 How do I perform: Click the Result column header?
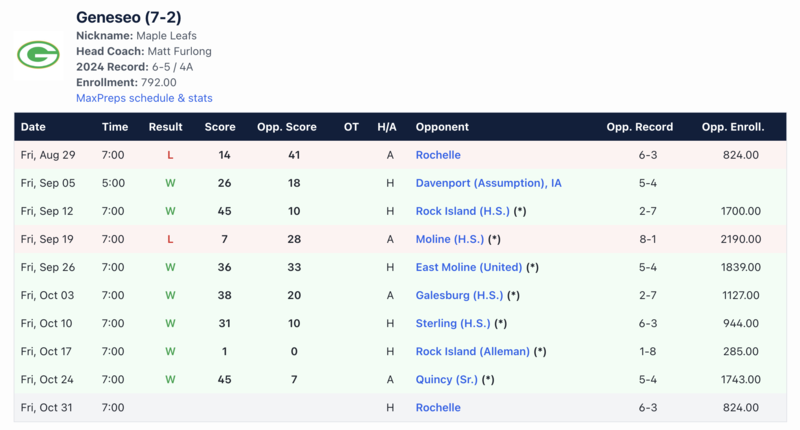[x=165, y=127]
